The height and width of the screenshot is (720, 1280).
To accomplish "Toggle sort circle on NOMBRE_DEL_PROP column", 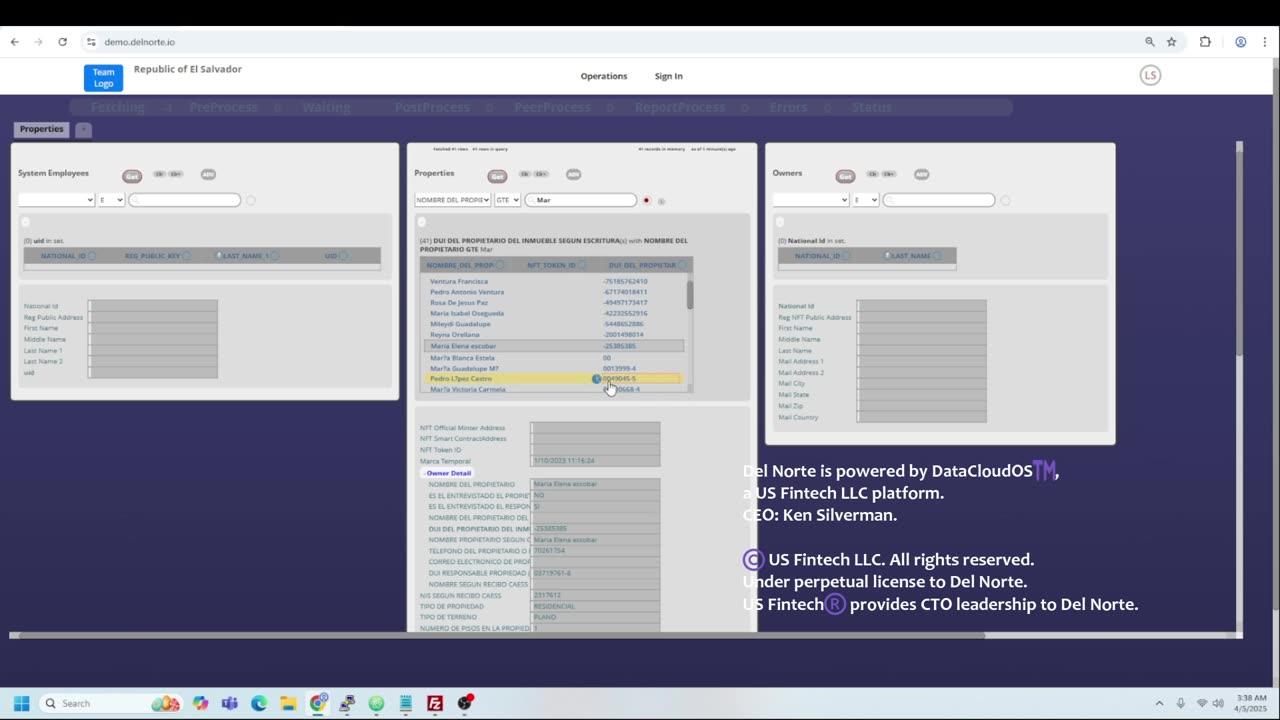I will [x=501, y=265].
